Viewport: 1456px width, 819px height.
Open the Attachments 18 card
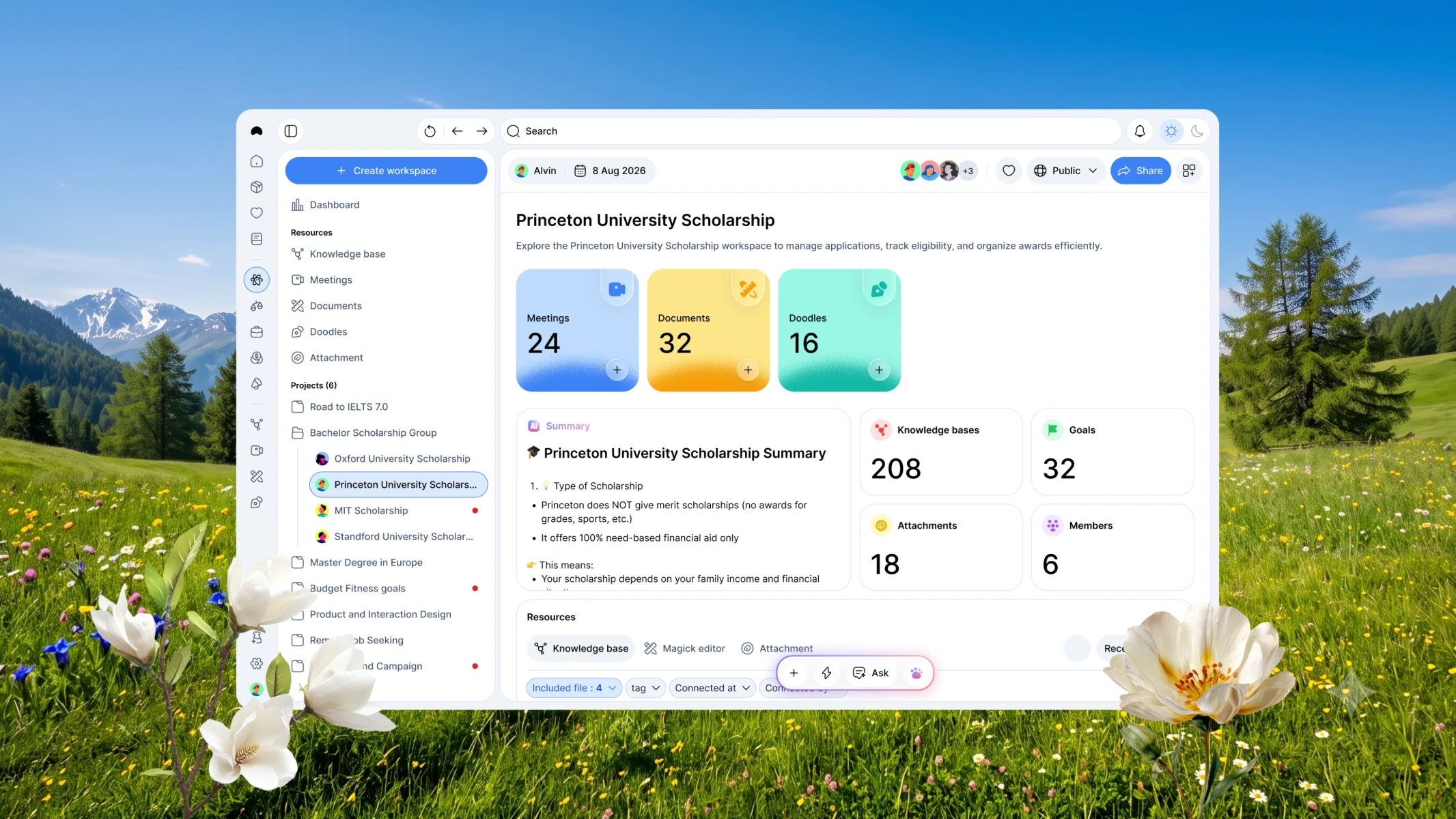(x=940, y=548)
